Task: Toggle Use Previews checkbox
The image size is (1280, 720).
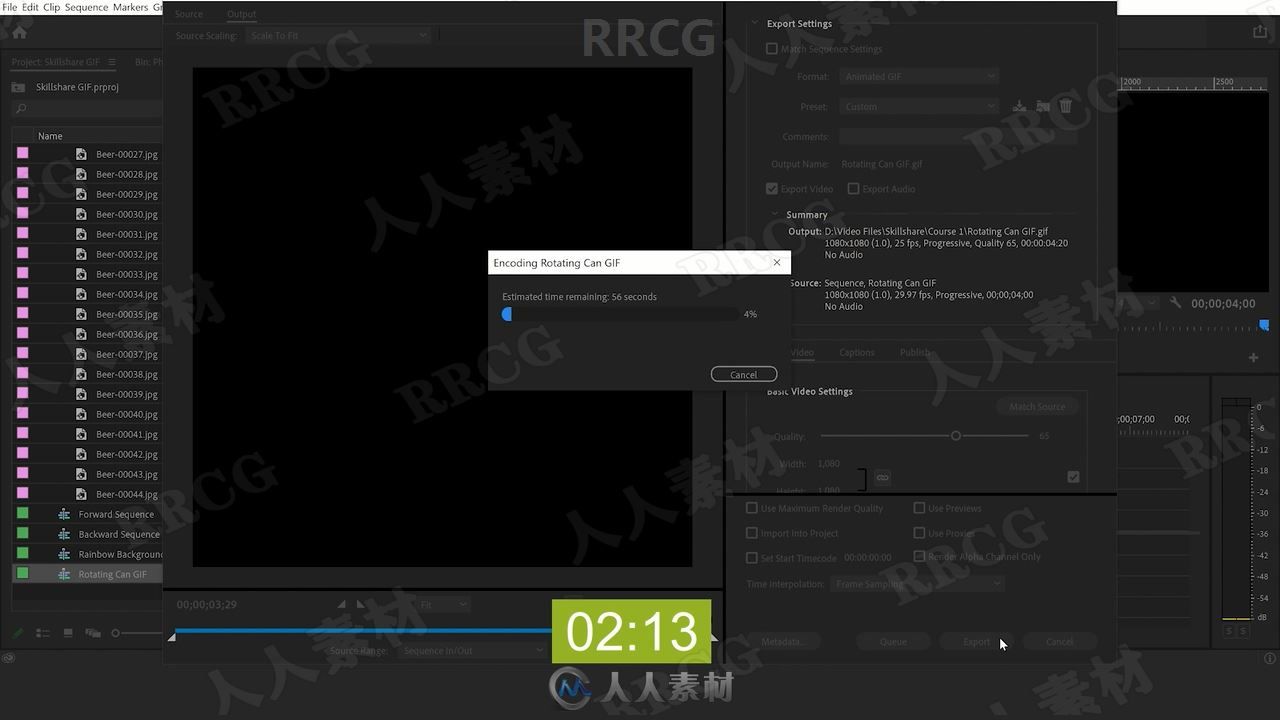Action: point(919,508)
